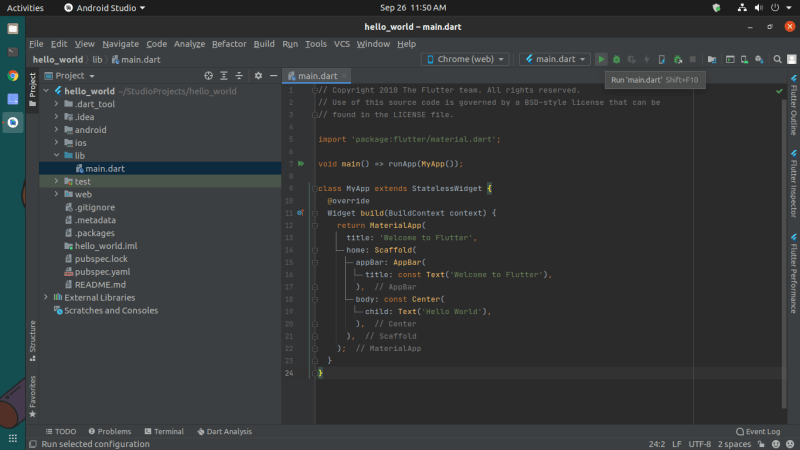
Task: Click the run gutter arrow beside main()
Action: (x=300, y=163)
